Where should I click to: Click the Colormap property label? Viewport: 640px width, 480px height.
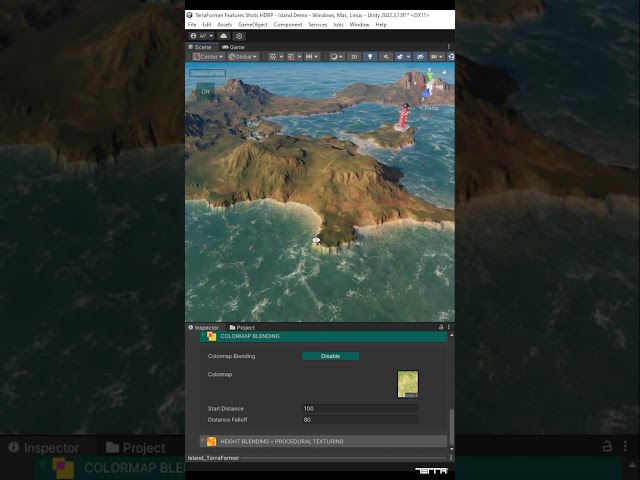(x=220, y=374)
